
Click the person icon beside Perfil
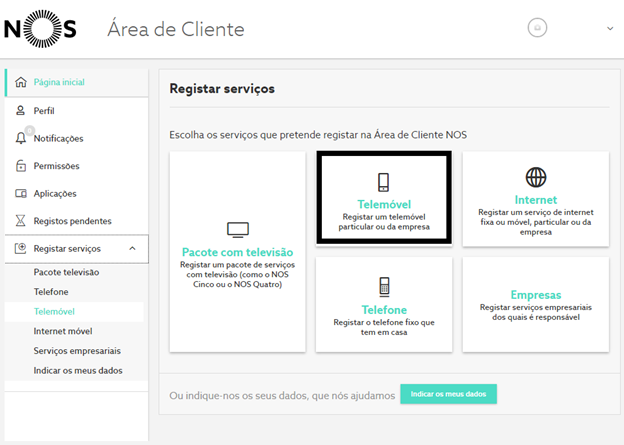coord(20,110)
